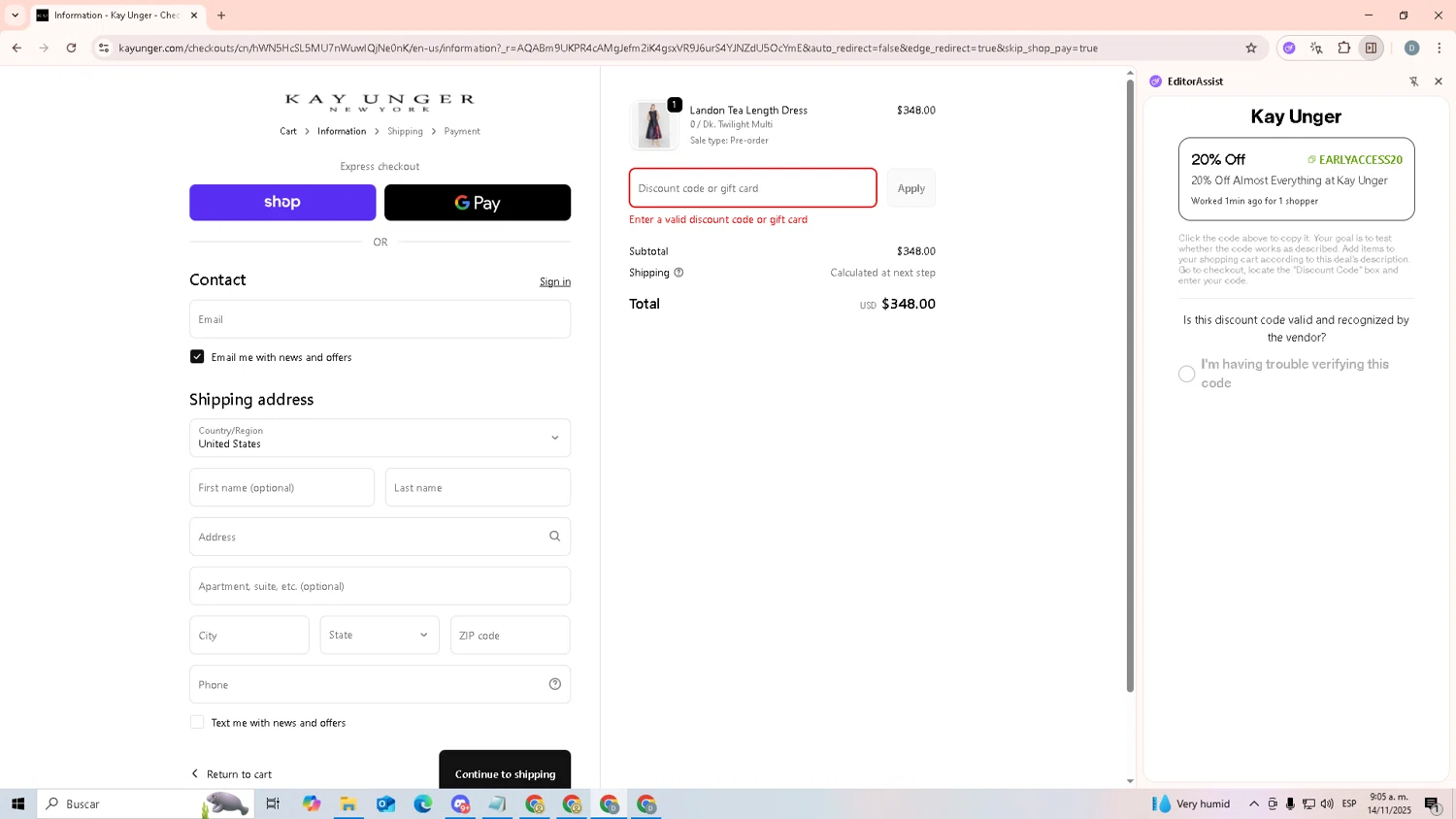Open the Chrome profile avatar D
The image size is (1456, 819).
[x=1411, y=48]
